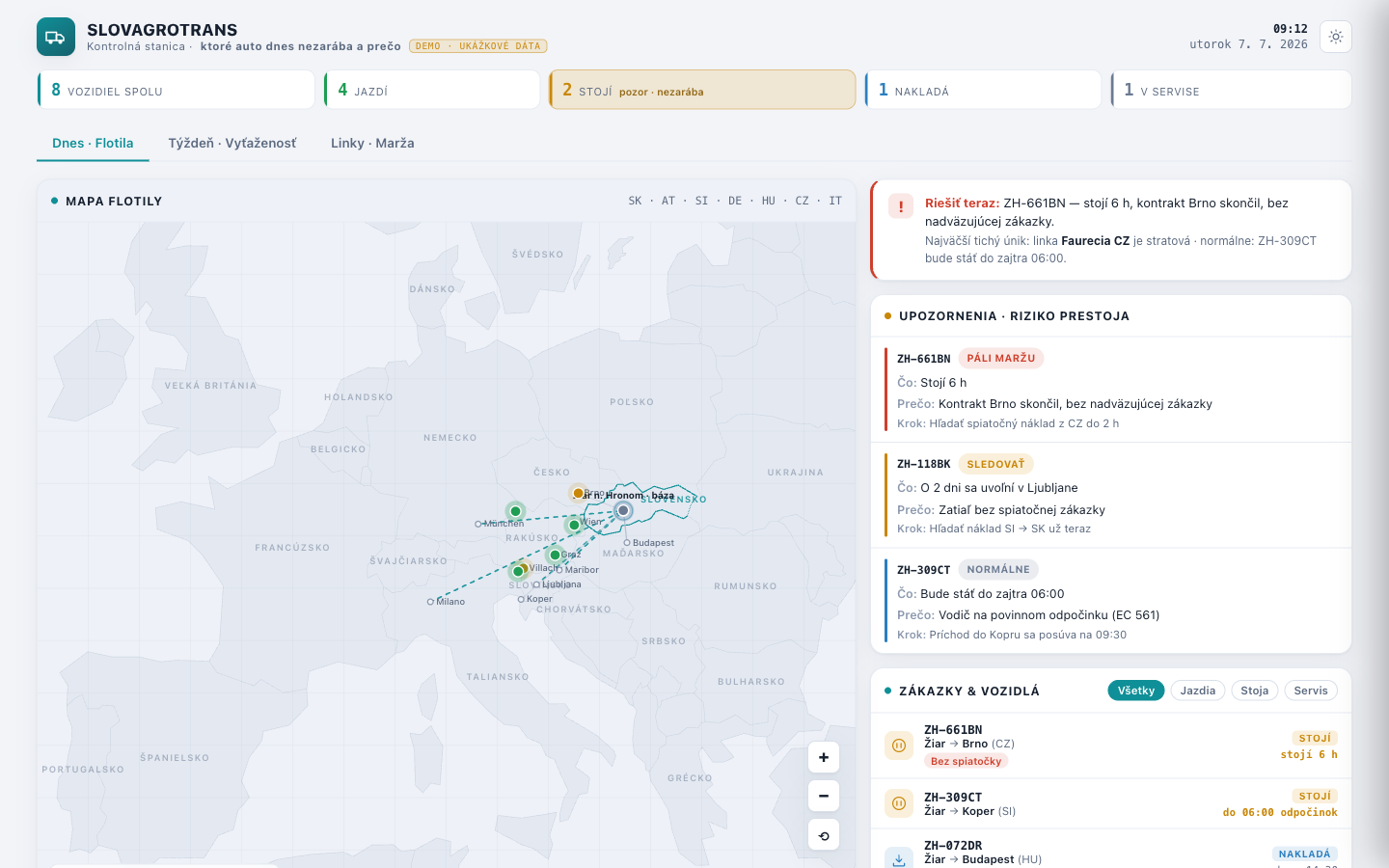
Task: Click the country codes SK · AT · SI legend
Action: click(735, 202)
